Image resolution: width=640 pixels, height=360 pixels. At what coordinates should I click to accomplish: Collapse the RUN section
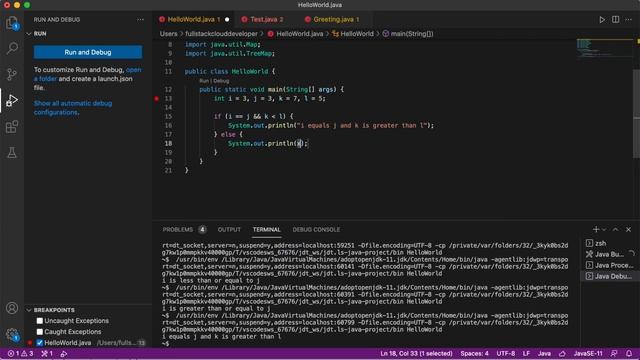tap(29, 34)
